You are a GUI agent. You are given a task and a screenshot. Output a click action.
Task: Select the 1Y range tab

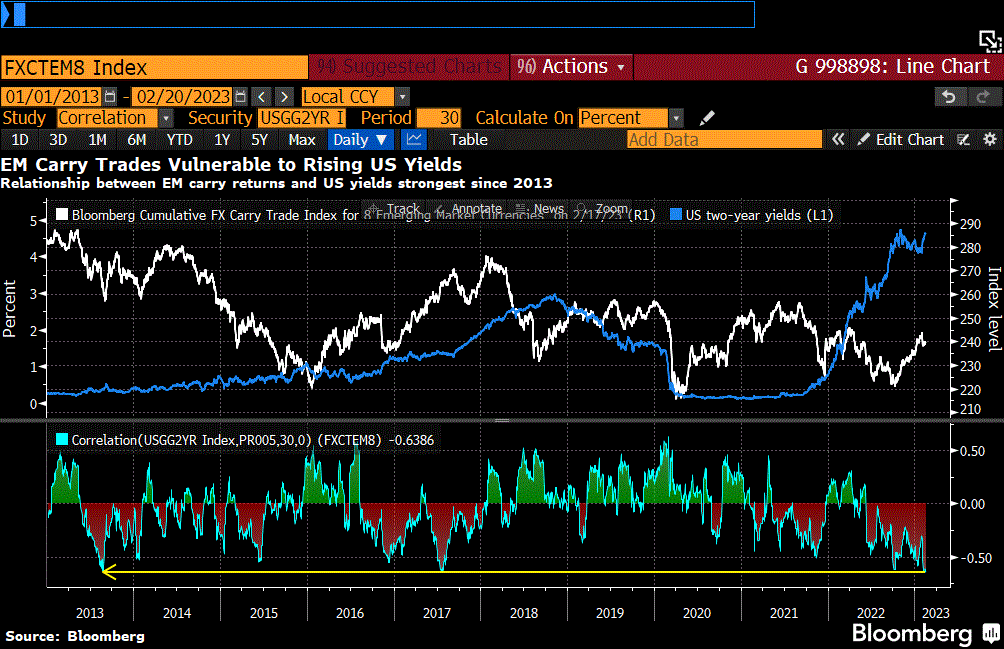click(222, 140)
